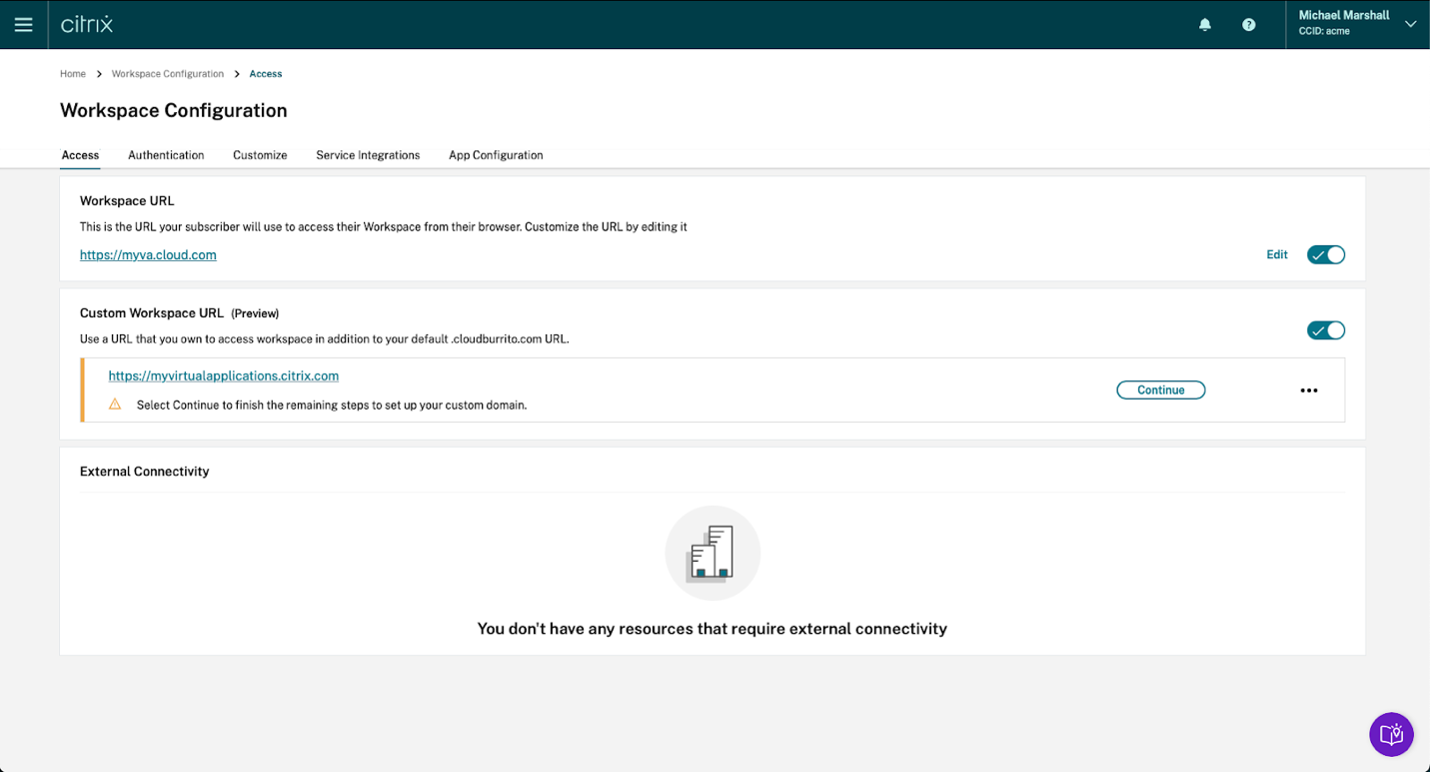1430x776 pixels.
Task: Open the myvirtualapplications.citrix.com link
Action: pyautogui.click(x=224, y=376)
